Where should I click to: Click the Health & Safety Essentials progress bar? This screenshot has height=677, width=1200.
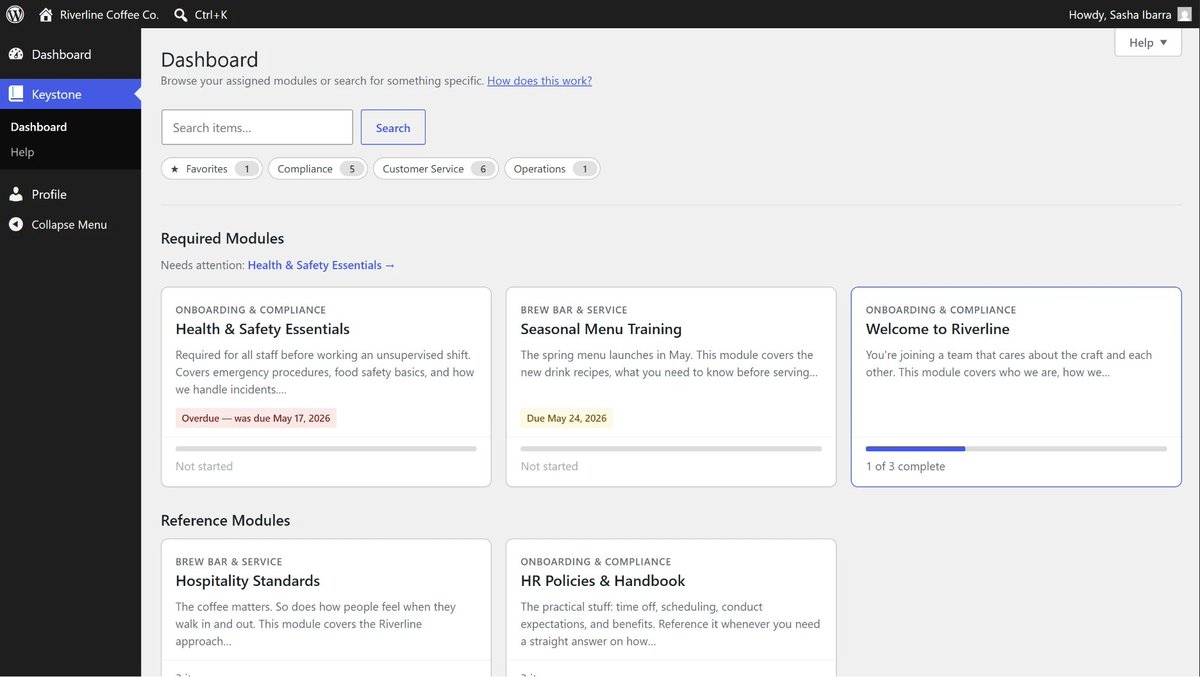(326, 449)
